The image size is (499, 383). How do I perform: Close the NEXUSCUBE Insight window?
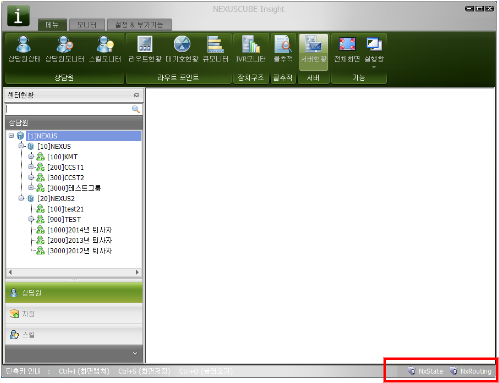coord(489,9)
